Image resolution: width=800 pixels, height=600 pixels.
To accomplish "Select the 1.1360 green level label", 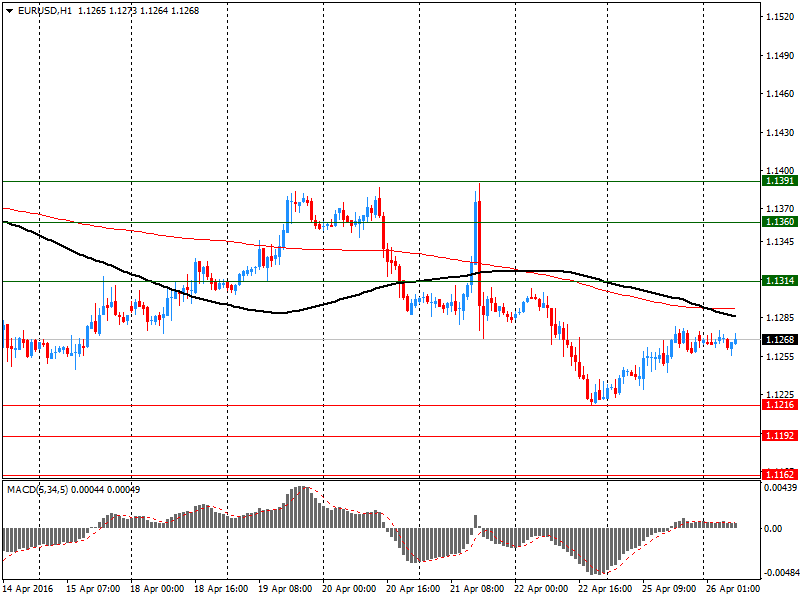I will click(x=780, y=222).
